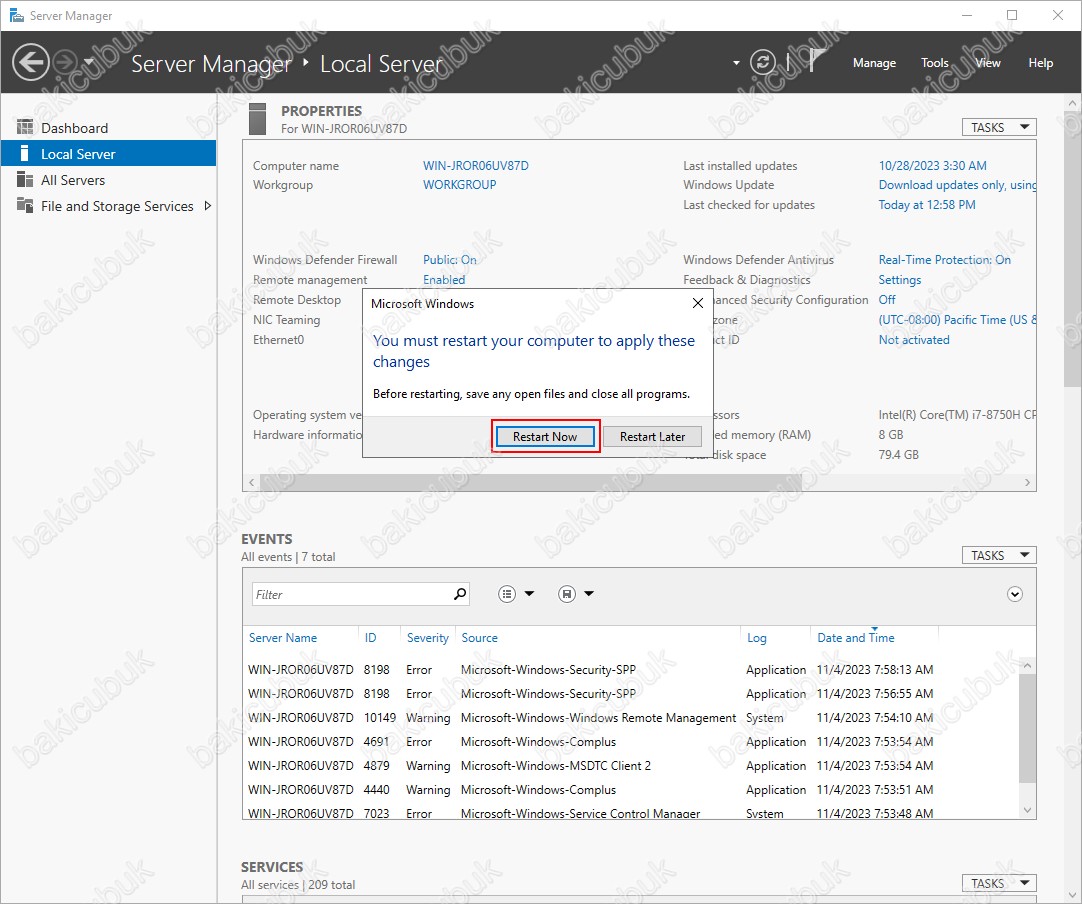Image resolution: width=1082 pixels, height=904 pixels.
Task: Click the WORKGROUP link
Action: [x=460, y=185]
